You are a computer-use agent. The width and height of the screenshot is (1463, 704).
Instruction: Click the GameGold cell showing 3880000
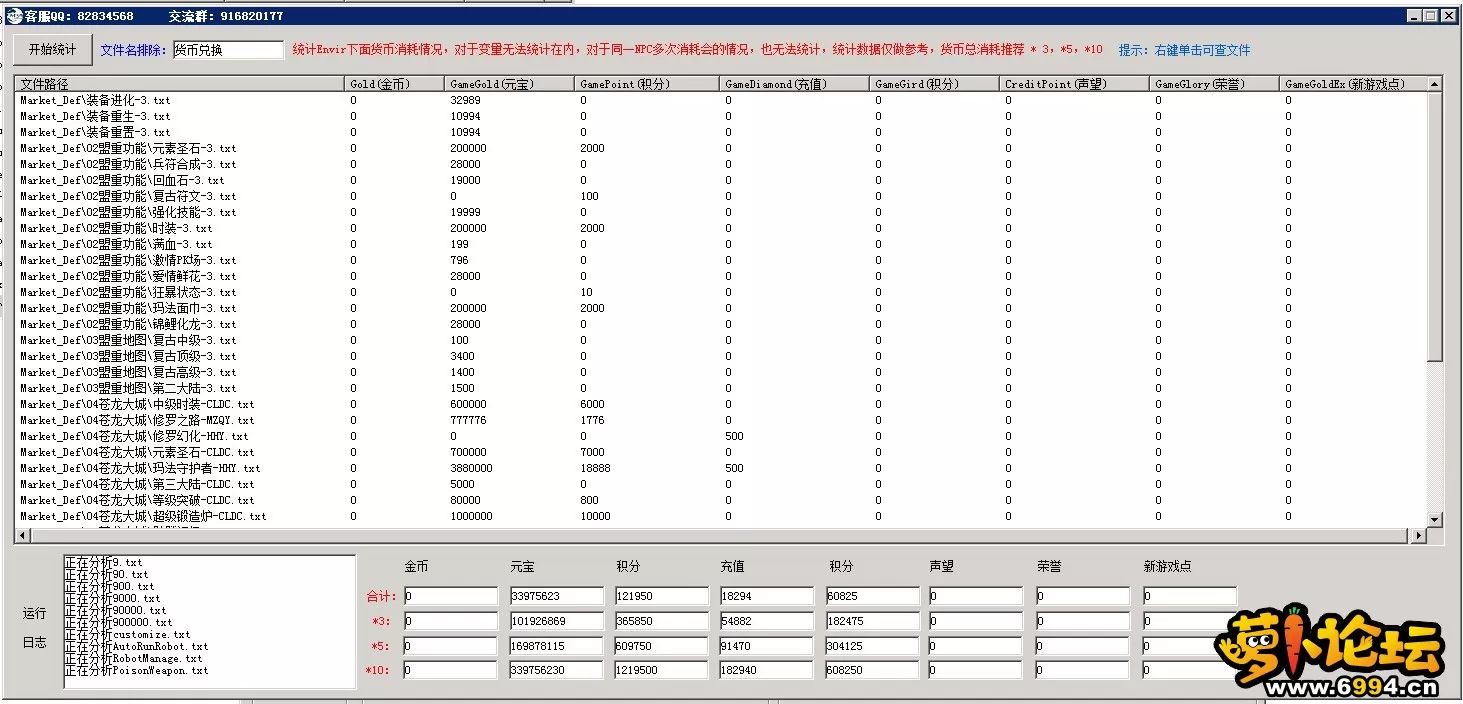coord(471,468)
